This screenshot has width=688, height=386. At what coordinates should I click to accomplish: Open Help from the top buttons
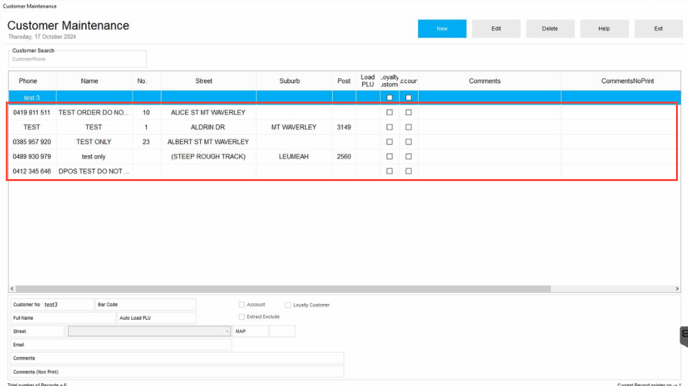coord(604,29)
